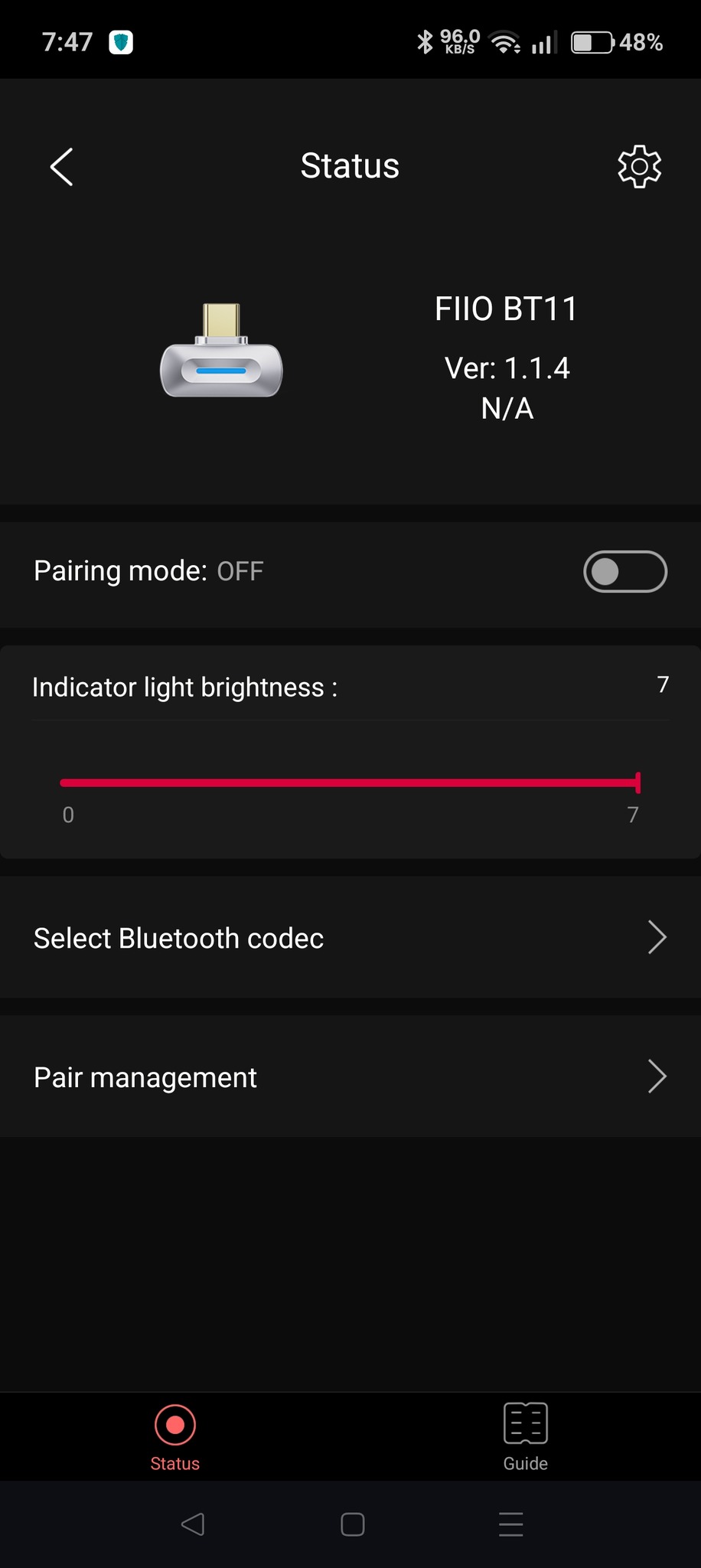The width and height of the screenshot is (701, 1568).
Task: Tap the FIIO BT11 device image
Action: (x=221, y=351)
